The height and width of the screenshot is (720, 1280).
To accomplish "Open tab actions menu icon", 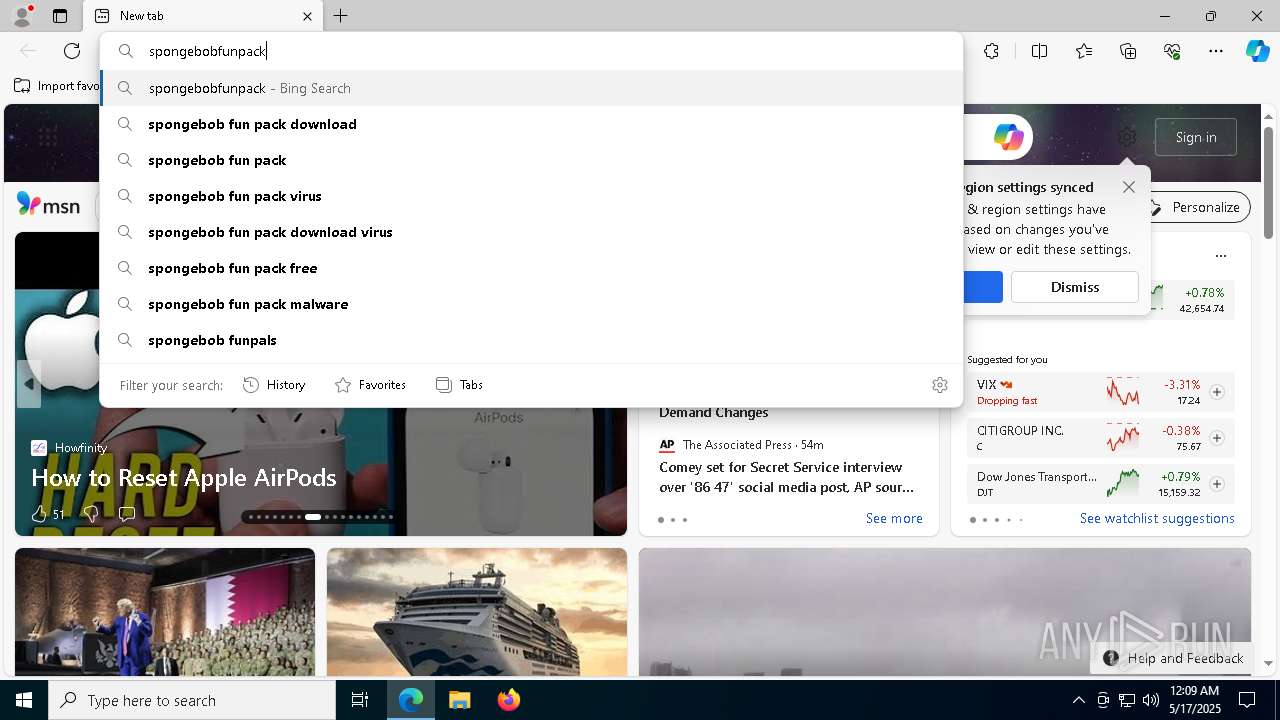I will (x=60, y=16).
